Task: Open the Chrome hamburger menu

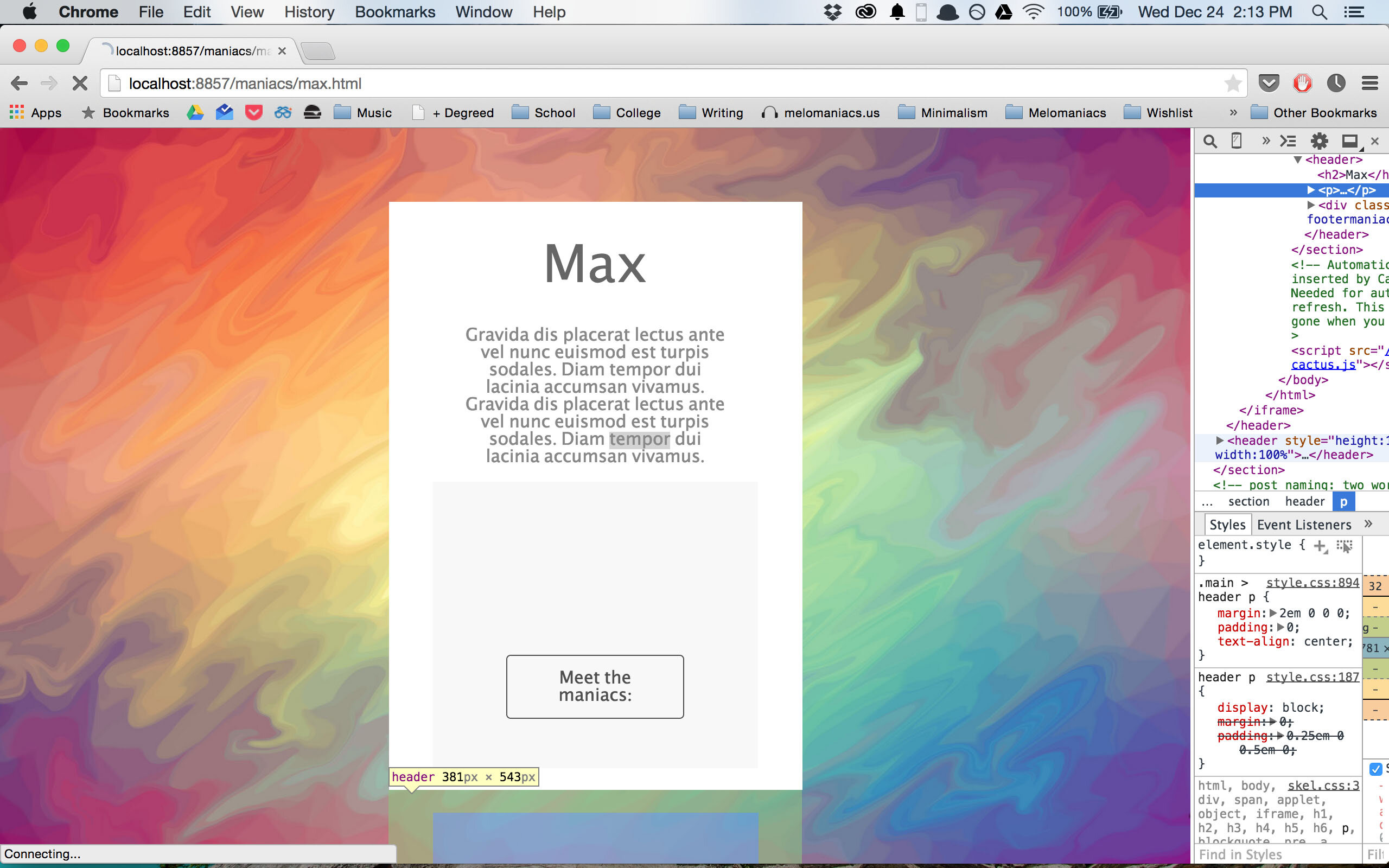Action: tap(1370, 84)
